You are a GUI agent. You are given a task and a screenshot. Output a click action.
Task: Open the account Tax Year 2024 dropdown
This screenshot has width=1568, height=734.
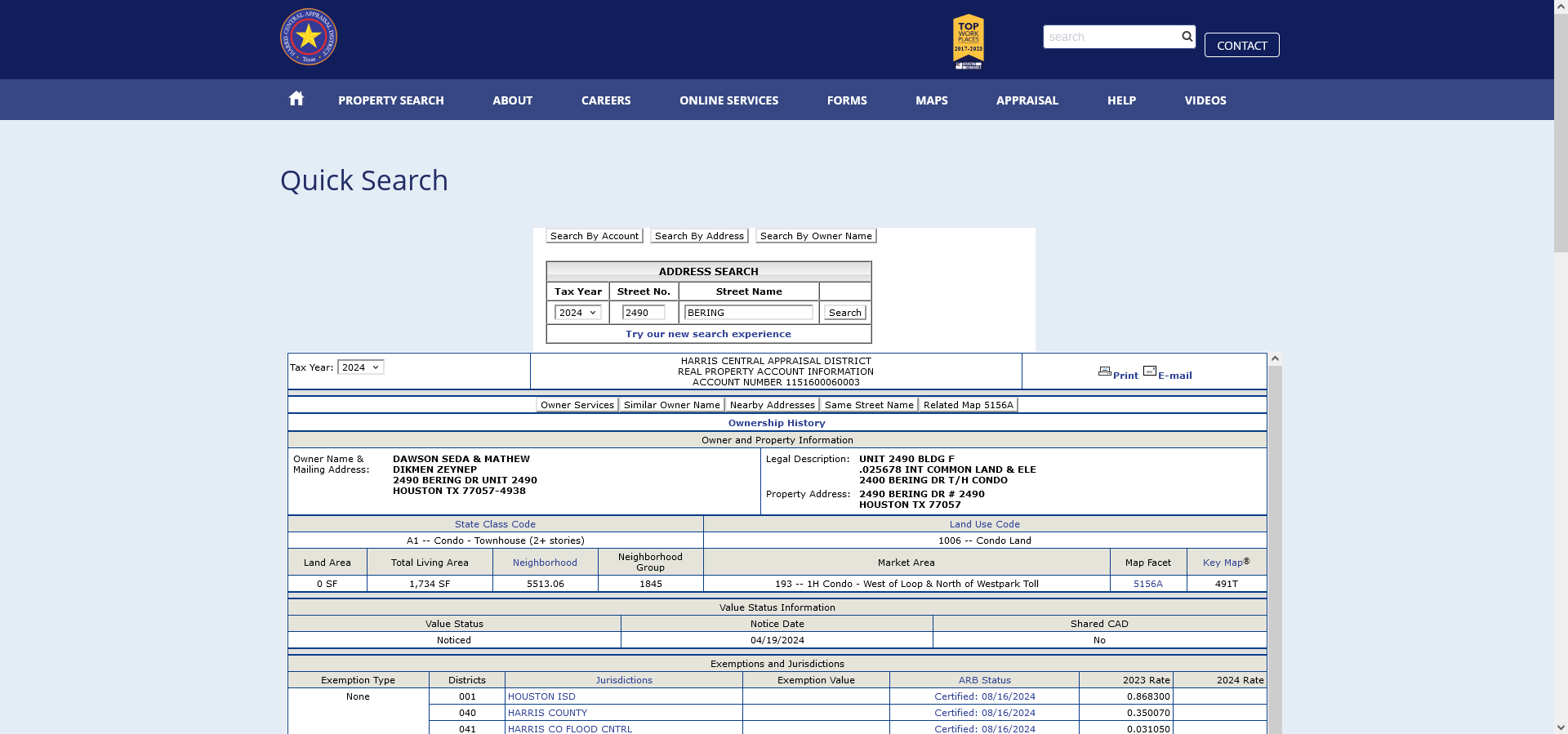[x=360, y=367]
